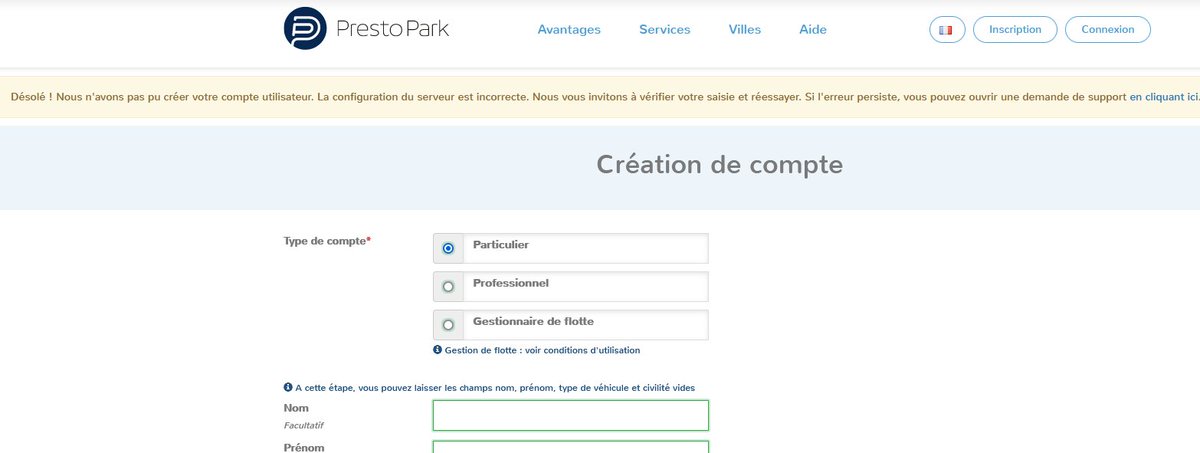The height and width of the screenshot is (453, 1200).
Task: Click the Connexion button
Action: (1108, 30)
